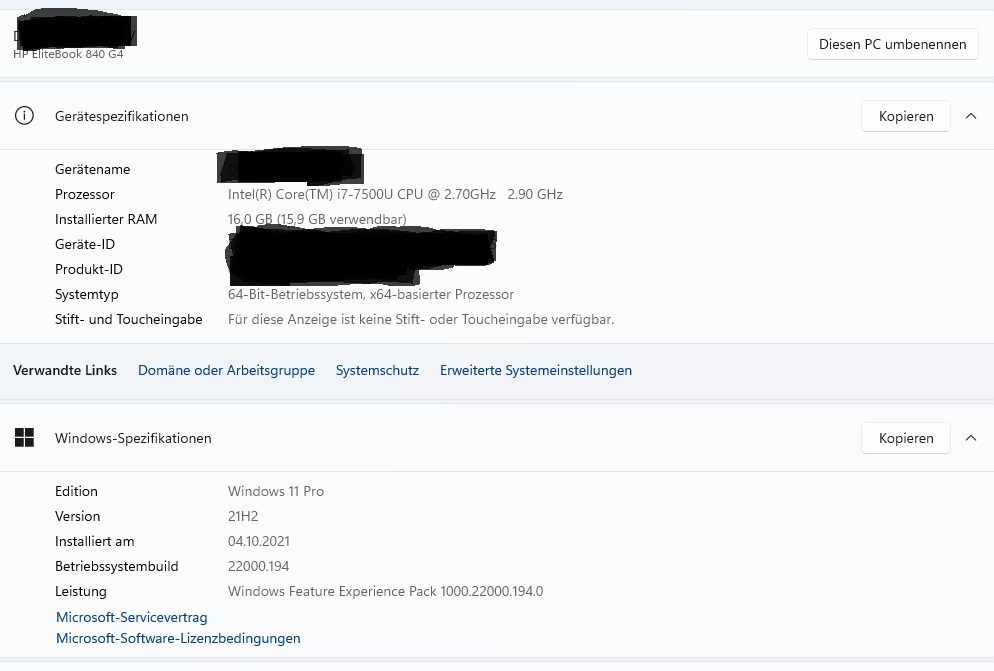Copy Windows specs with Kopieren button
Image resolution: width=994 pixels, height=671 pixels.
[x=906, y=438]
